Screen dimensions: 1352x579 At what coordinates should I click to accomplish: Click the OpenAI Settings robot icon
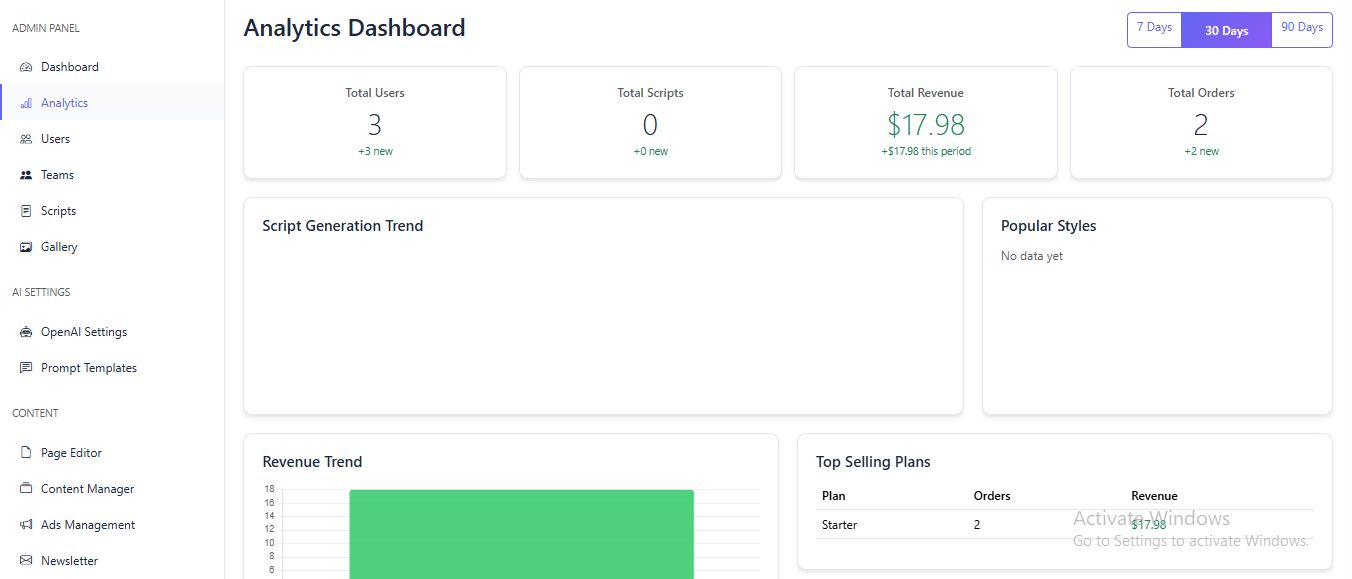point(26,332)
